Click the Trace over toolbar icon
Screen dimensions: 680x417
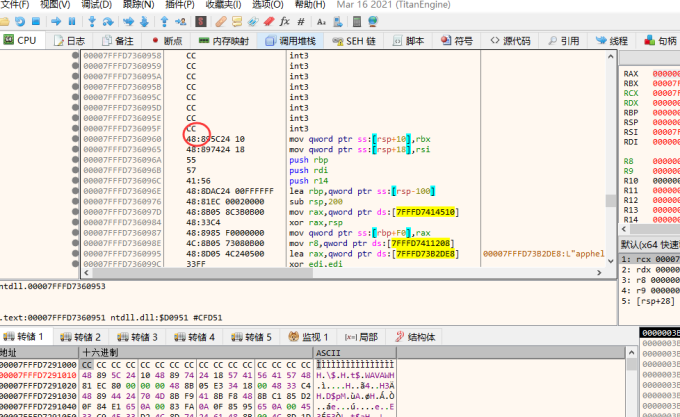(144, 21)
